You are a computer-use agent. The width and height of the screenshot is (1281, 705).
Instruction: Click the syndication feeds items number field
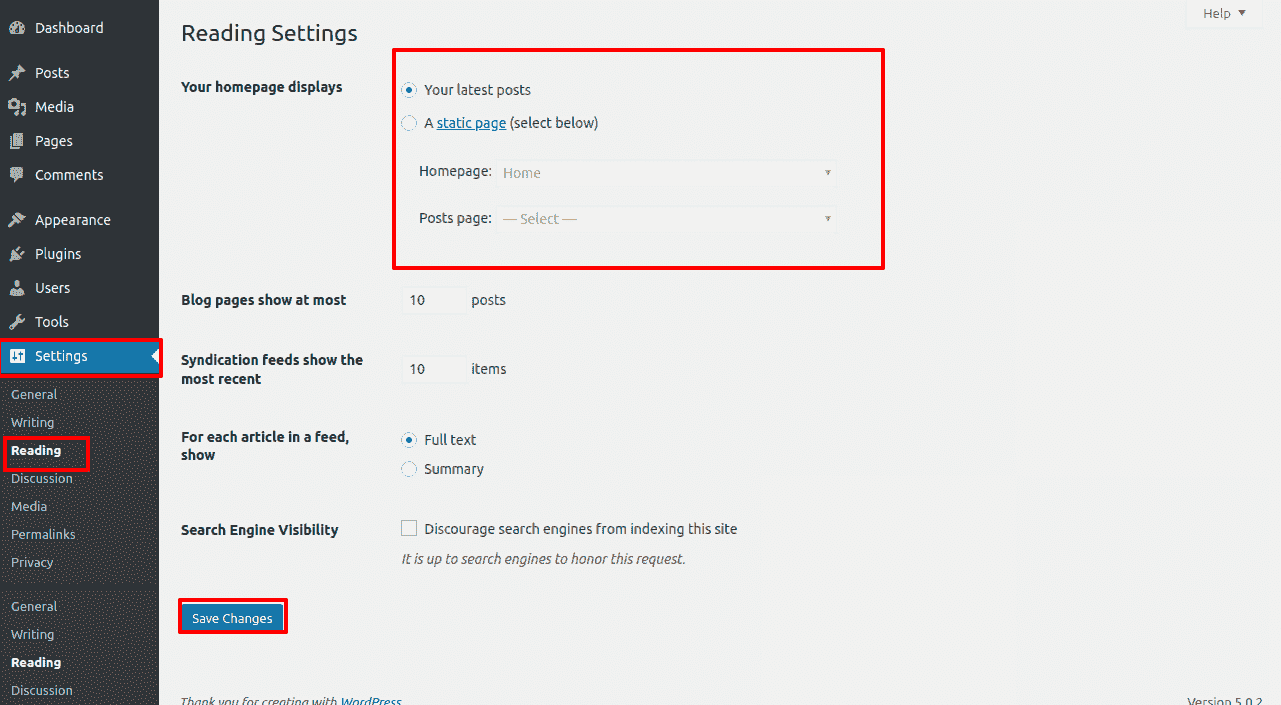coord(434,369)
